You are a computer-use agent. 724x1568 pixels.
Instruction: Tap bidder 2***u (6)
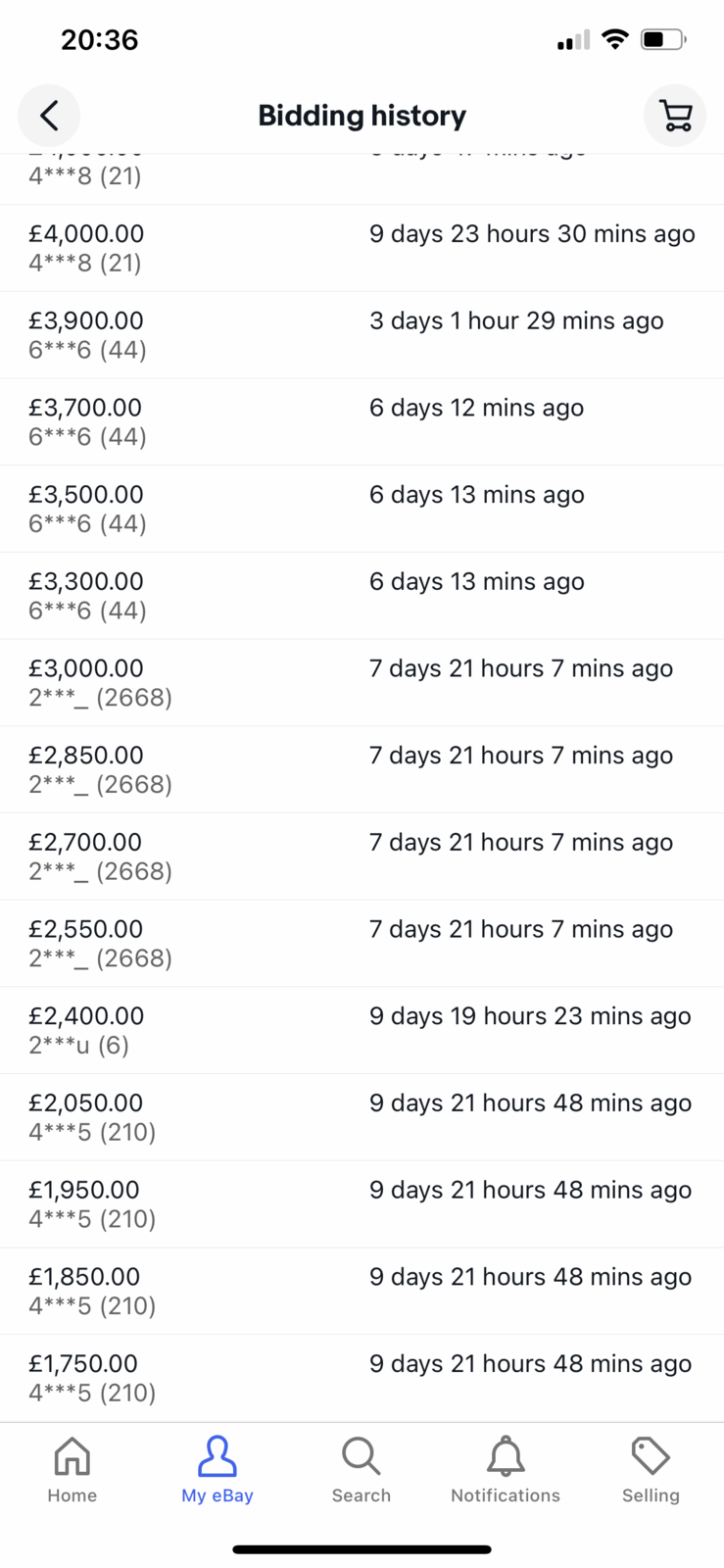[78, 1045]
